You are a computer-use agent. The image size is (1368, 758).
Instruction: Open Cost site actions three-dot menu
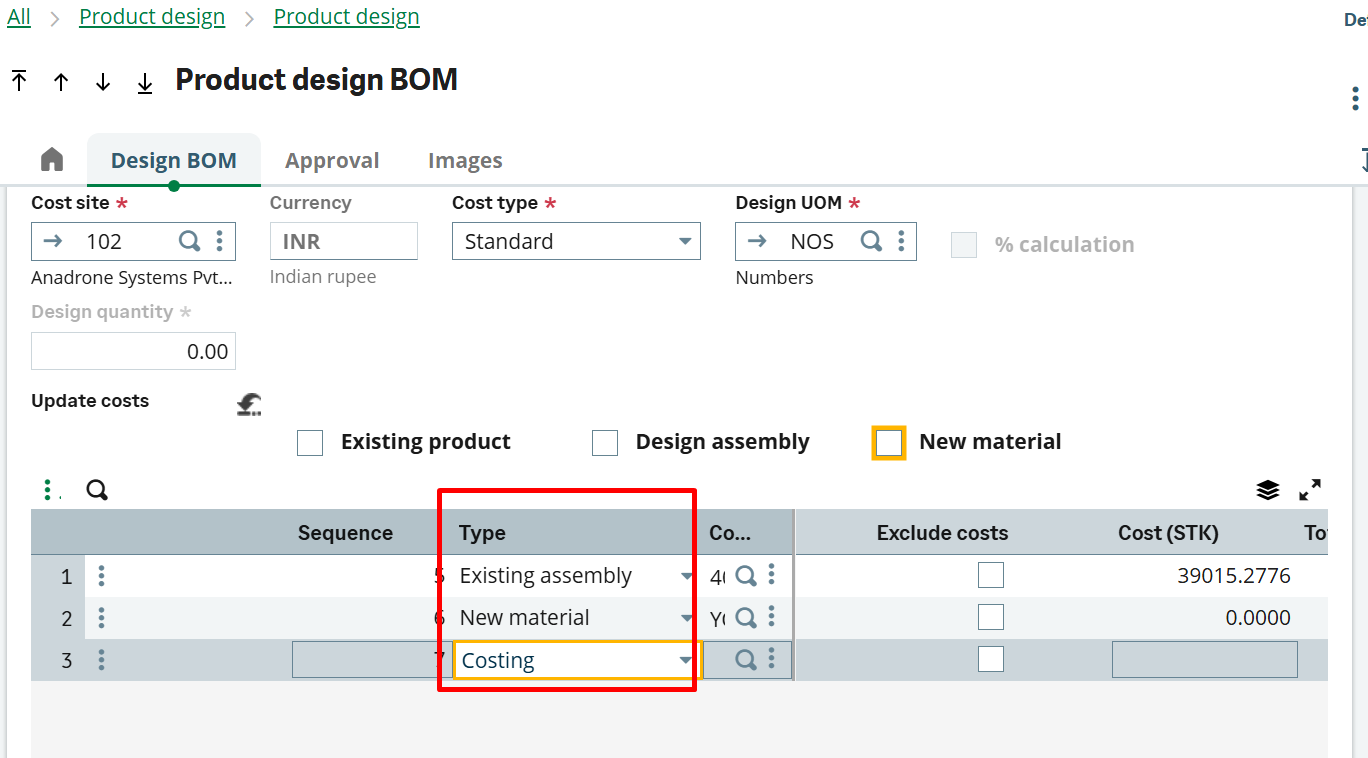pos(219,241)
